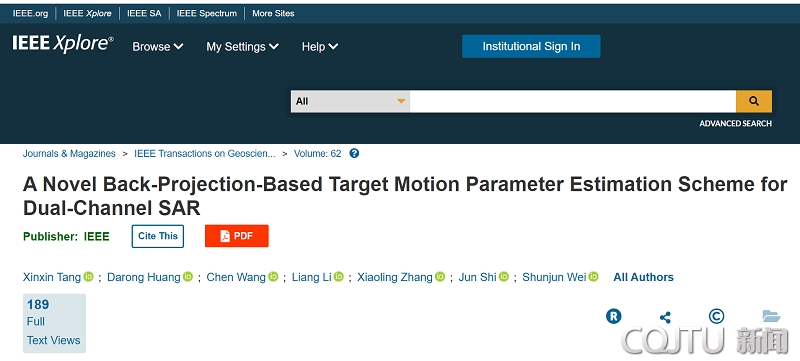This screenshot has height=361, width=800.
Task: Click the IEEE Xplore logo
Action: coord(63,44)
